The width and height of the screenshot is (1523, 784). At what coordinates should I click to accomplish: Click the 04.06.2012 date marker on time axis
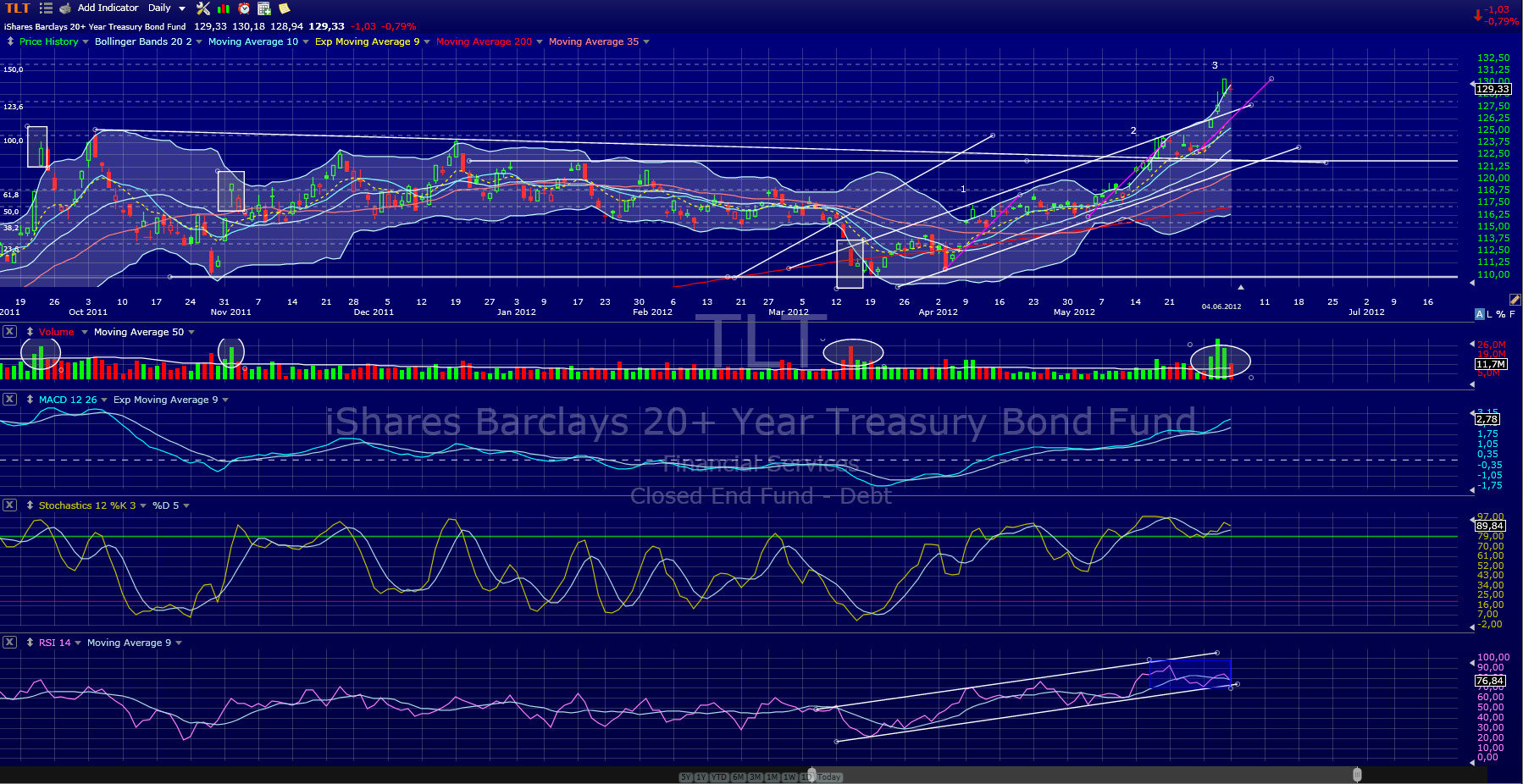(1221, 306)
